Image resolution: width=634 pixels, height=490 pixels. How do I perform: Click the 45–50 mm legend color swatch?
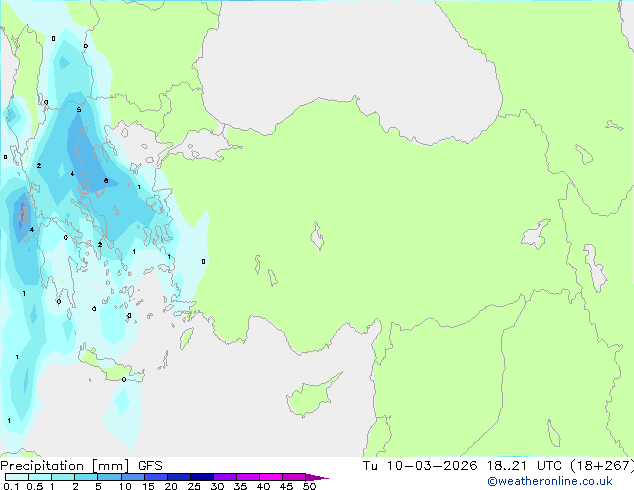click(294, 477)
